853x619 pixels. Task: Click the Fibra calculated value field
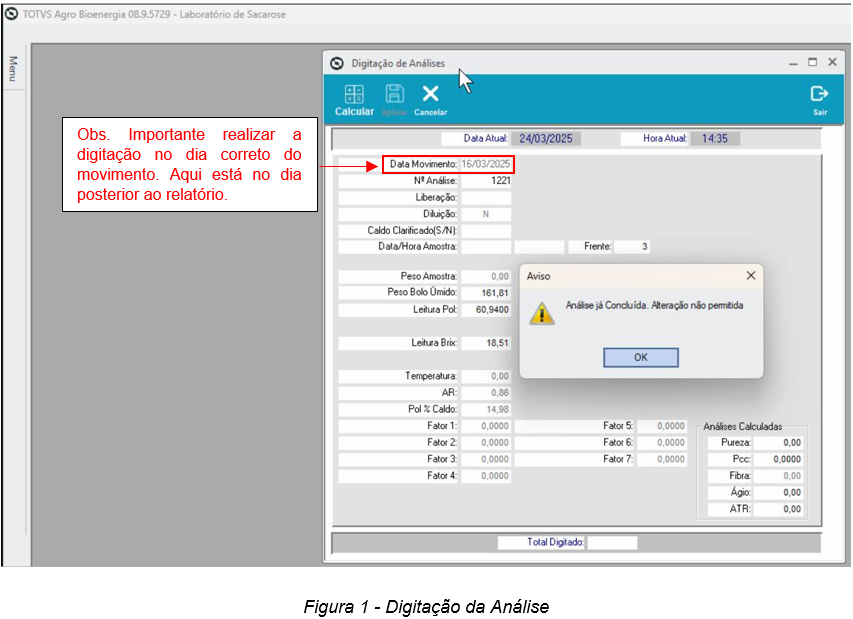pyautogui.click(x=778, y=475)
